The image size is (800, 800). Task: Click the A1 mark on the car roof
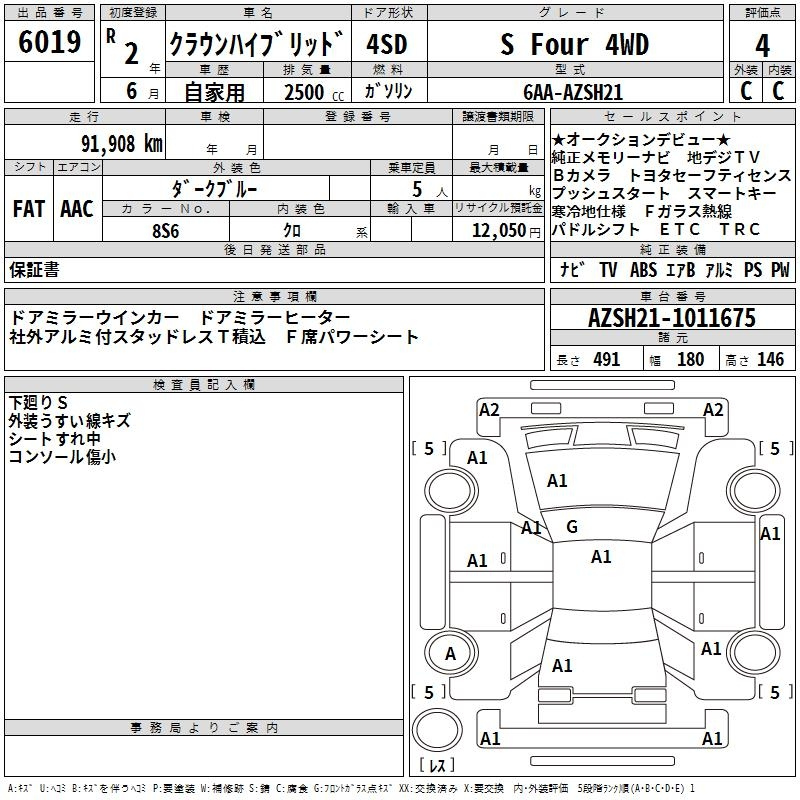click(x=601, y=557)
